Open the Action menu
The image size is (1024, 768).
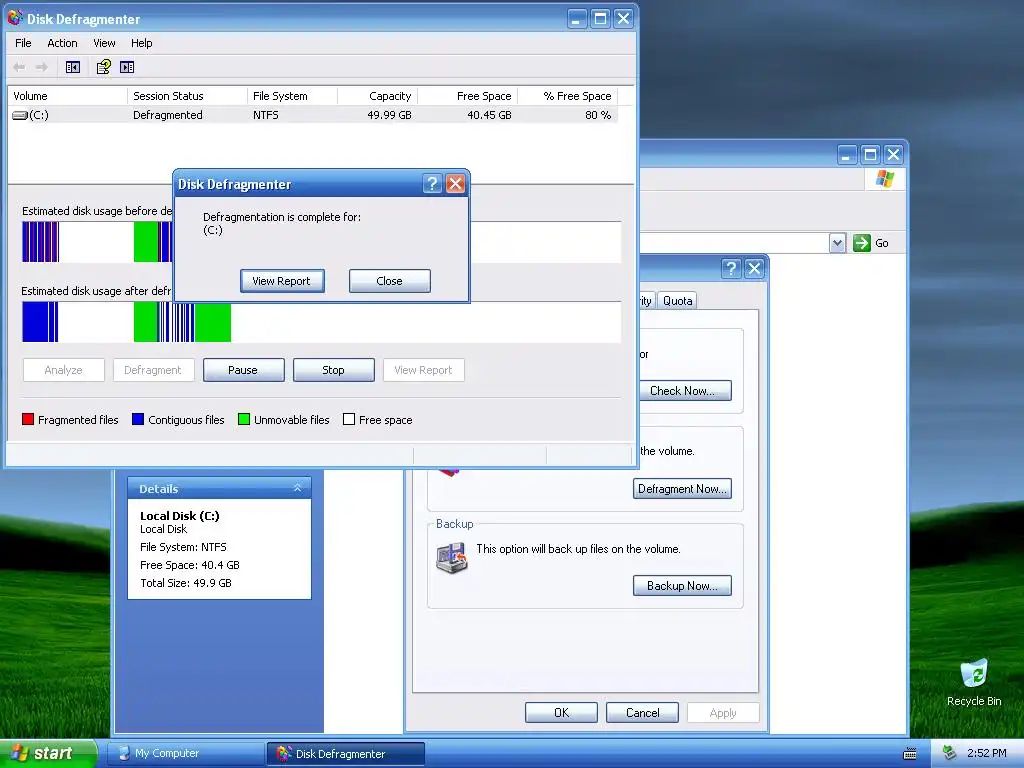[x=62, y=43]
